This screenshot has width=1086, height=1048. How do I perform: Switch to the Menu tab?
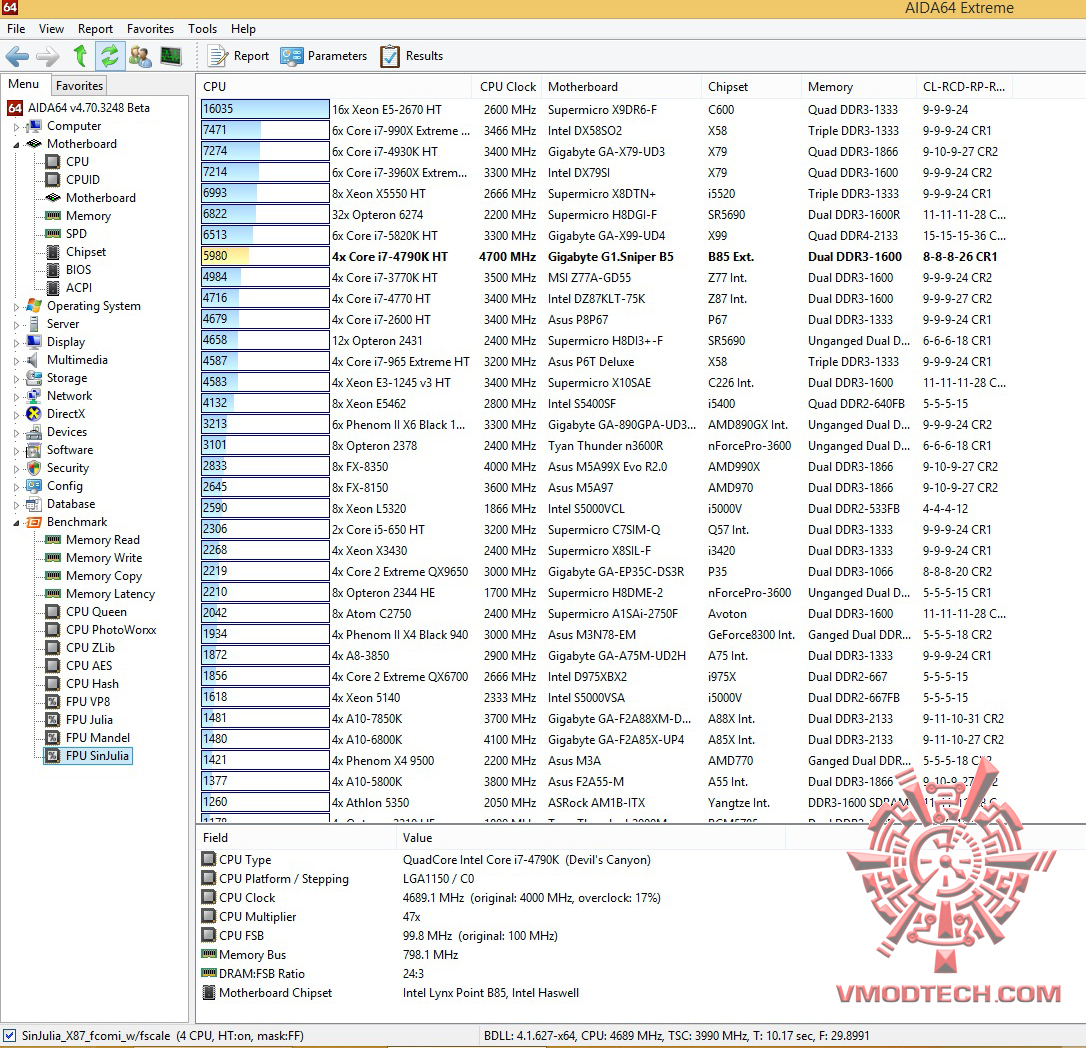(24, 84)
